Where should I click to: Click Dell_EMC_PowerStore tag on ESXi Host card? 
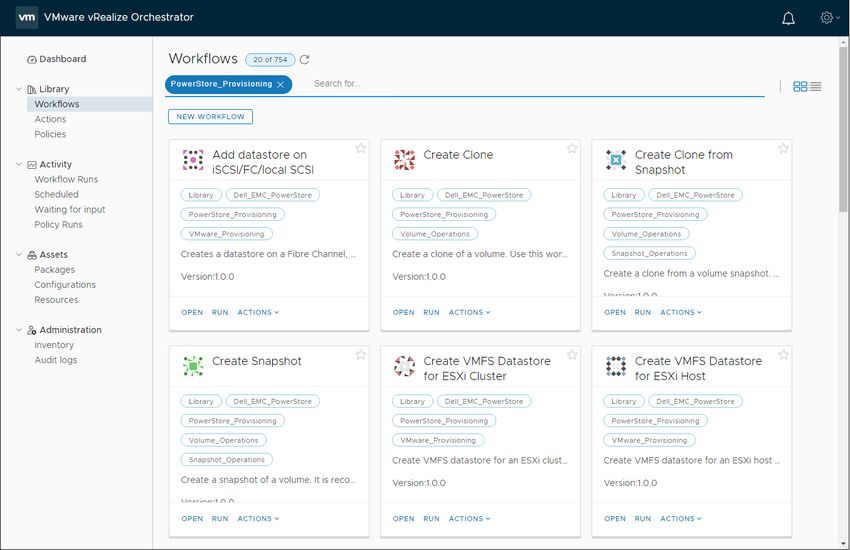pyautogui.click(x=696, y=402)
